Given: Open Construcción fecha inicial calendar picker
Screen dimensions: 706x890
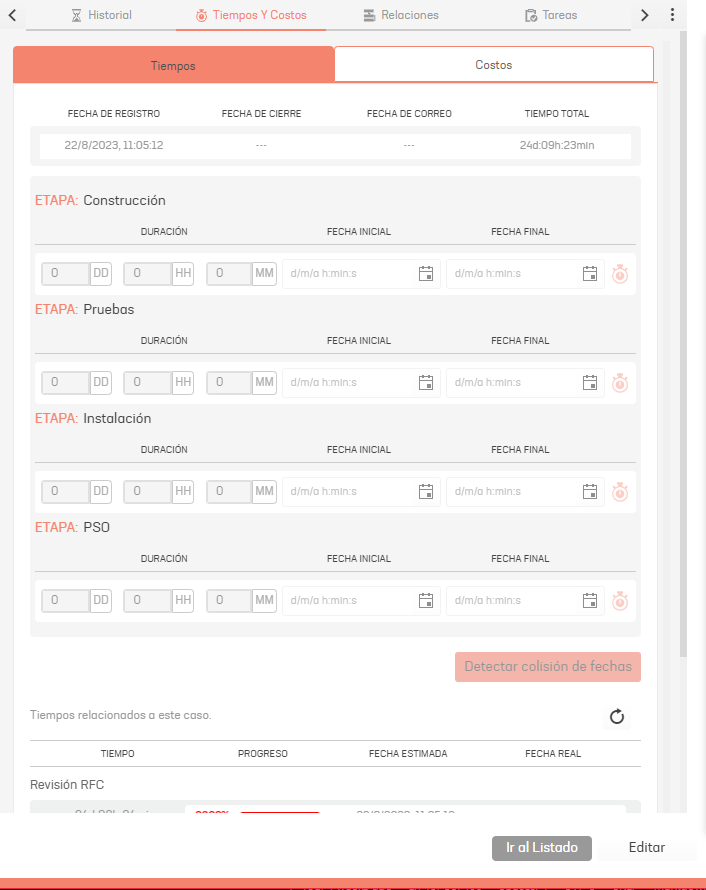Looking at the screenshot, I should click(x=426, y=274).
